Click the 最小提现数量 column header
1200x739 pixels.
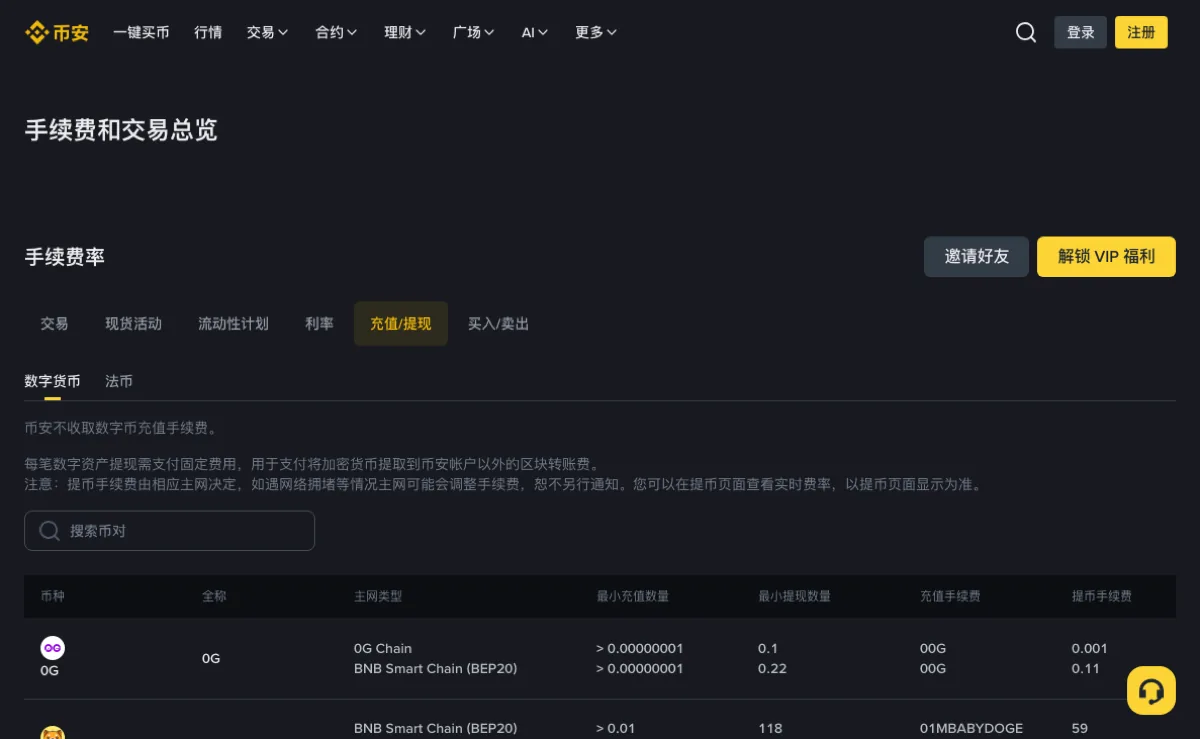pyautogui.click(x=794, y=596)
